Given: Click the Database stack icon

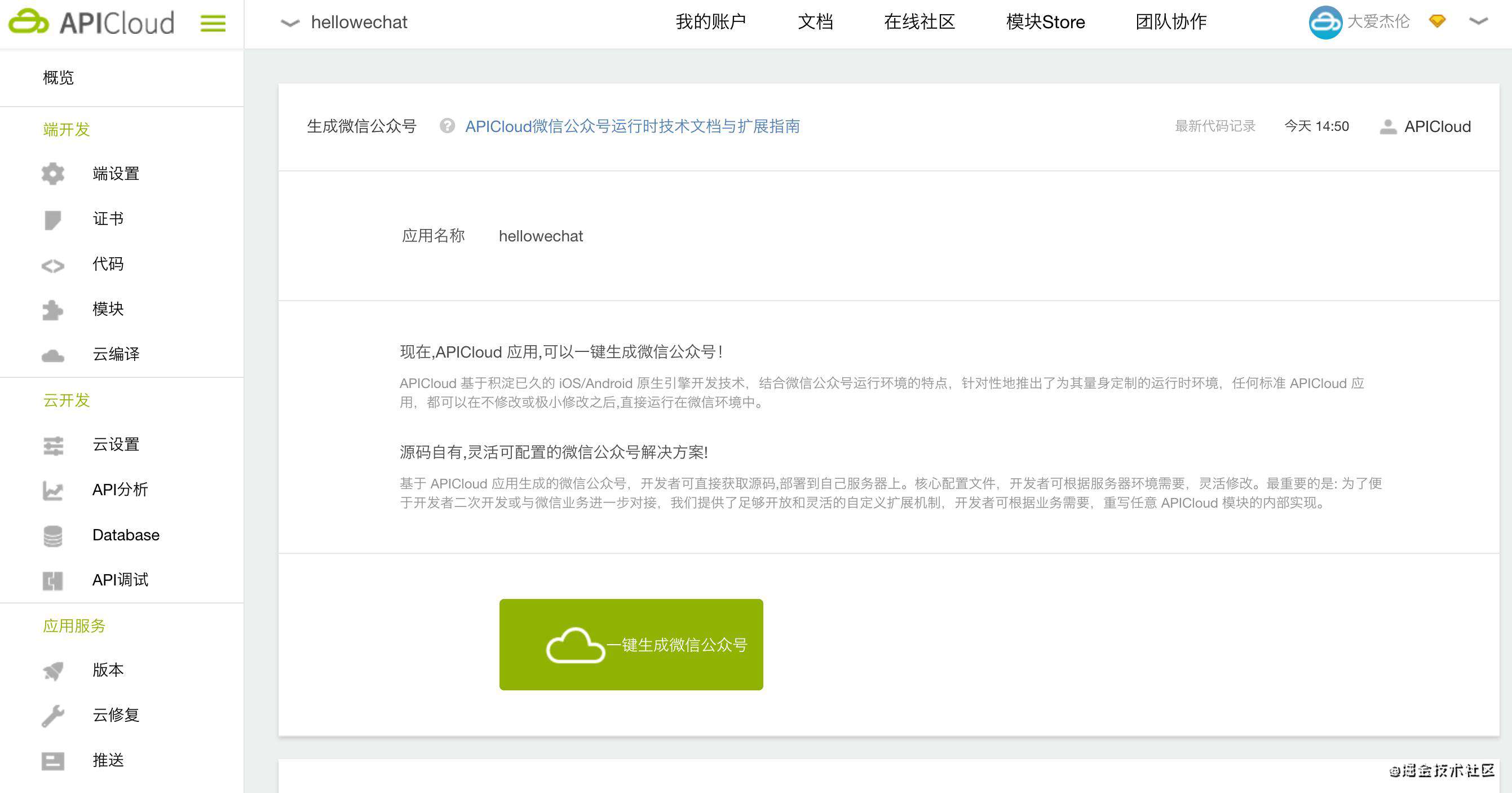Looking at the screenshot, I should coord(53,536).
